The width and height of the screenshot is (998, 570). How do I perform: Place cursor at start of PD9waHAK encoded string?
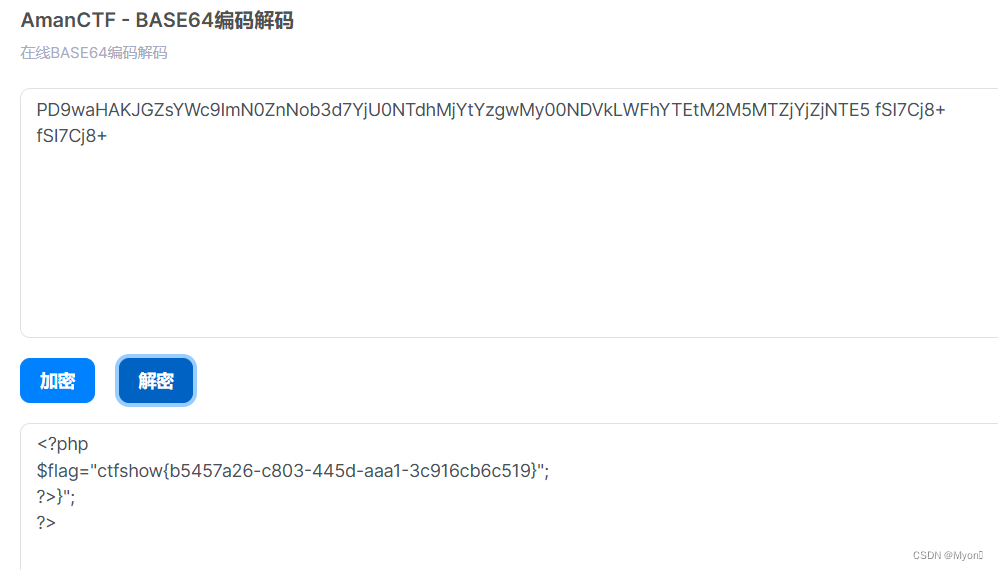click(x=38, y=110)
